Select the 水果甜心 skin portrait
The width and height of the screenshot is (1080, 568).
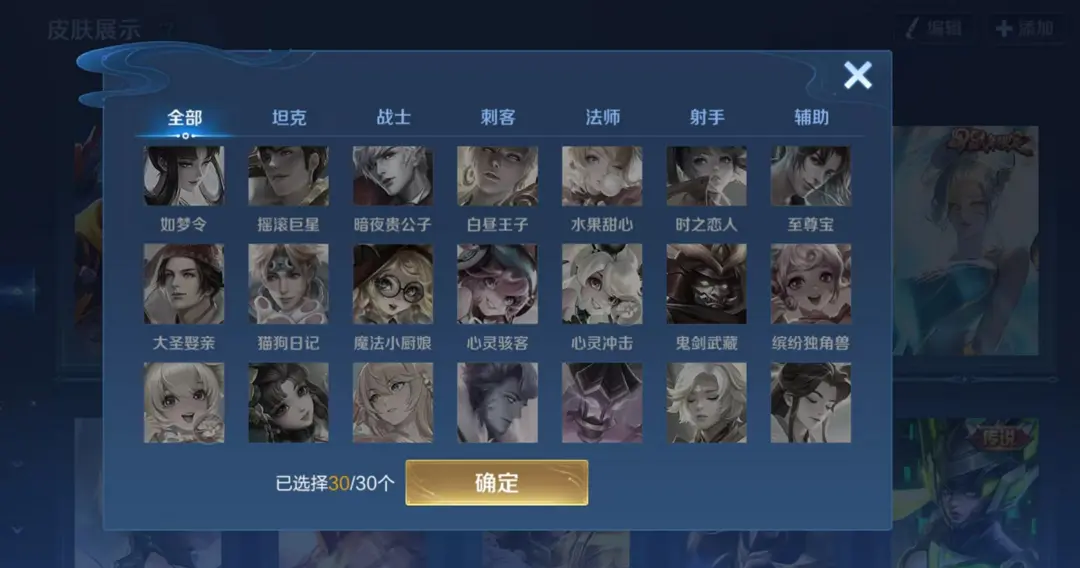click(x=602, y=176)
